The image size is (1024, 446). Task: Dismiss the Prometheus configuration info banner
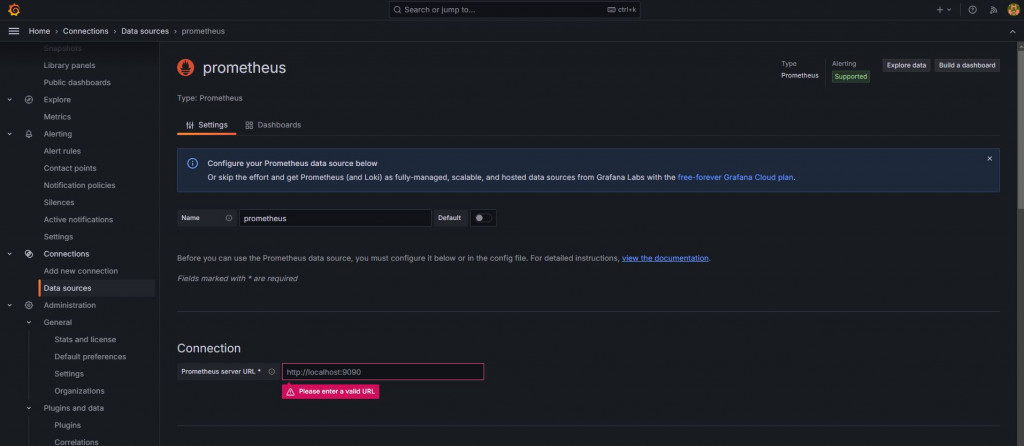990,158
